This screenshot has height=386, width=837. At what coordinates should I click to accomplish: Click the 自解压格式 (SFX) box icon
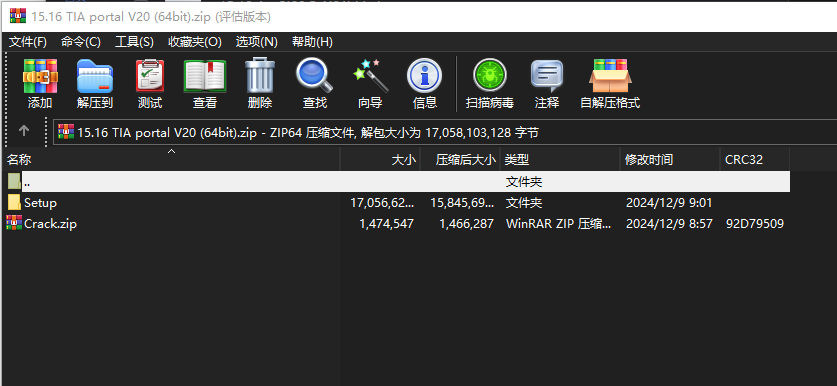coord(610,76)
